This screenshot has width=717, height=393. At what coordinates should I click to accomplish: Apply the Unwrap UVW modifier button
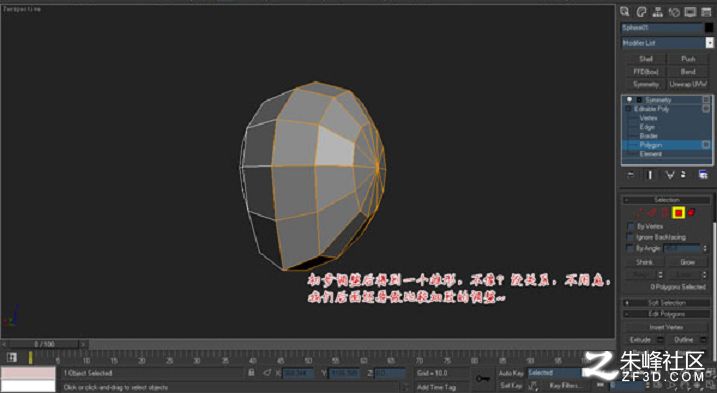click(688, 84)
